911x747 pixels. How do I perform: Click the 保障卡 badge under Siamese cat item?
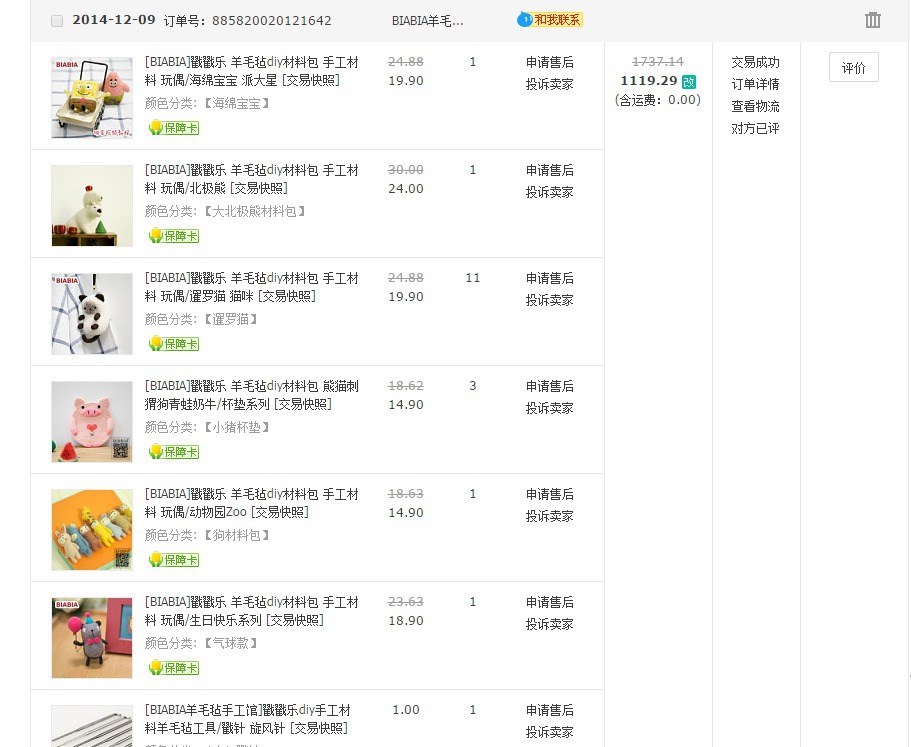[x=174, y=344]
